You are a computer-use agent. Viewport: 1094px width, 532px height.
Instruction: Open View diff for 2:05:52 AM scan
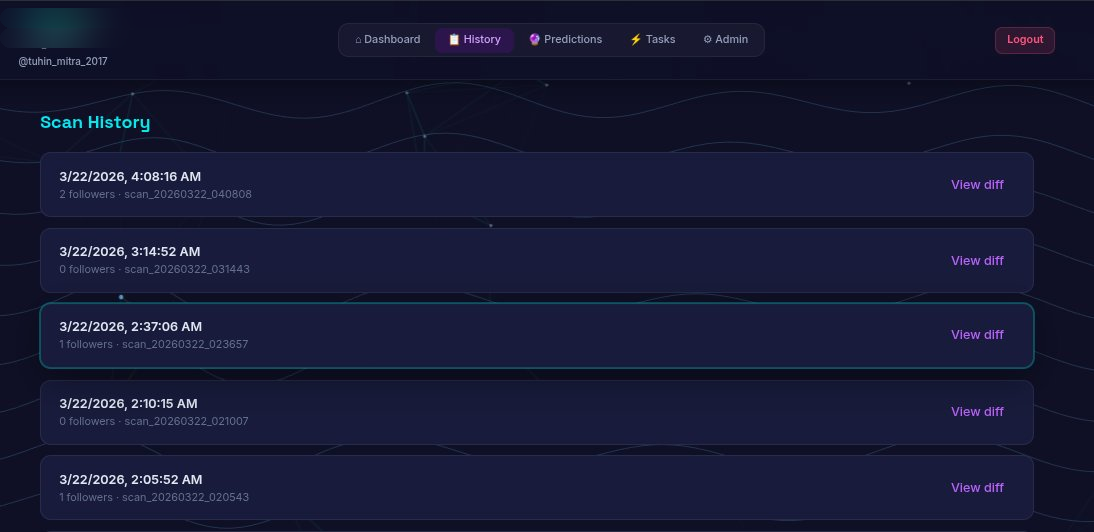tap(977, 487)
